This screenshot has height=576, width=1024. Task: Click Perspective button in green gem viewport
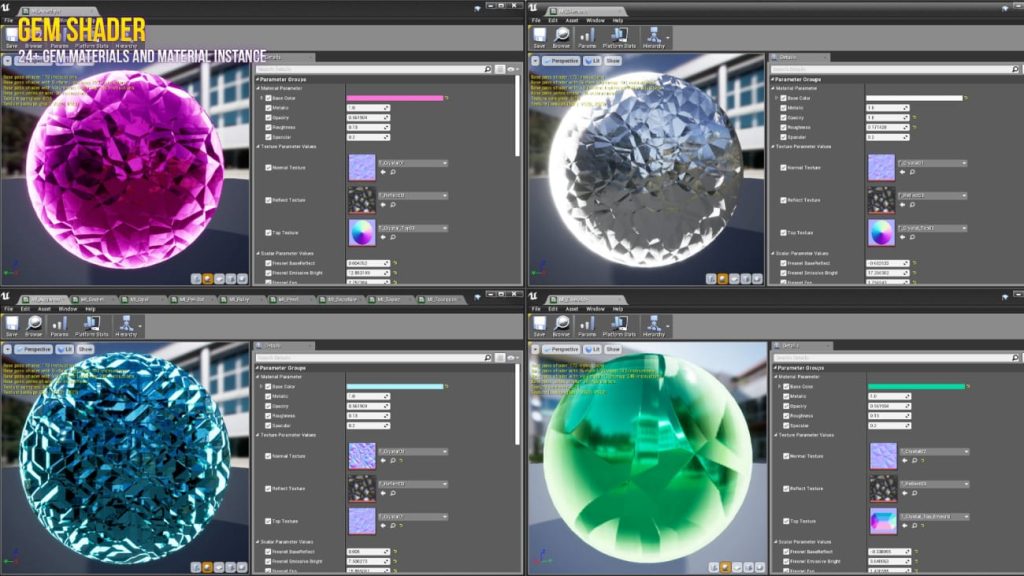point(561,349)
